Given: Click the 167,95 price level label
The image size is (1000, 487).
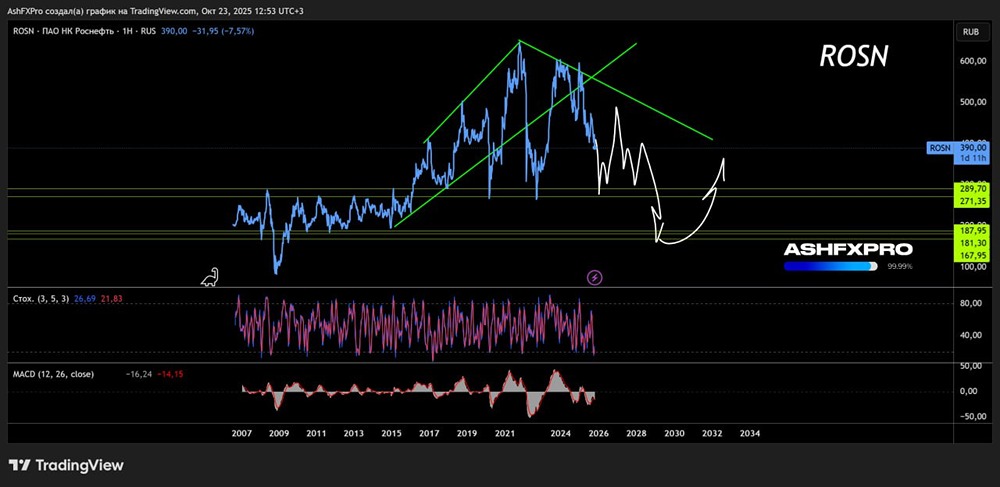Looking at the screenshot, I should [972, 256].
